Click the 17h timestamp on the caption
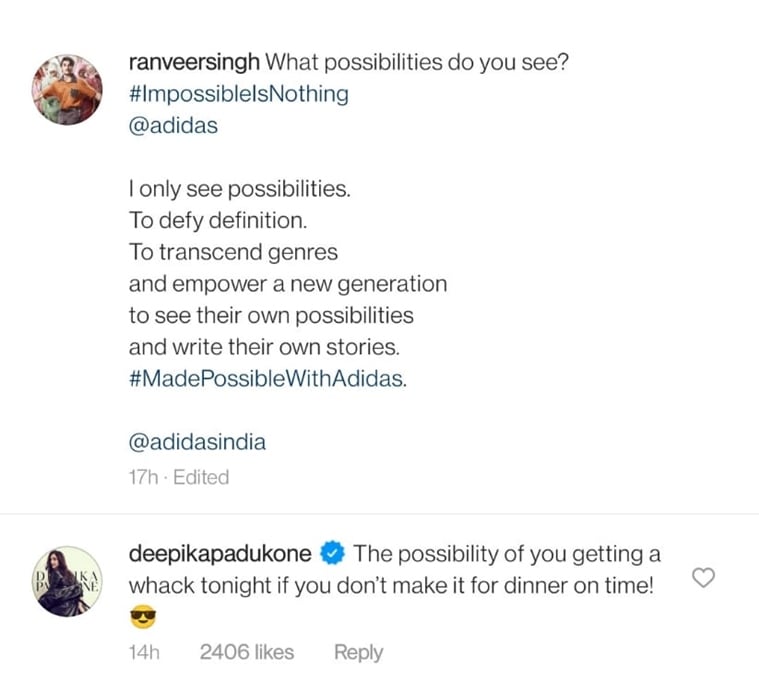The image size is (759, 693). pyautogui.click(x=143, y=477)
